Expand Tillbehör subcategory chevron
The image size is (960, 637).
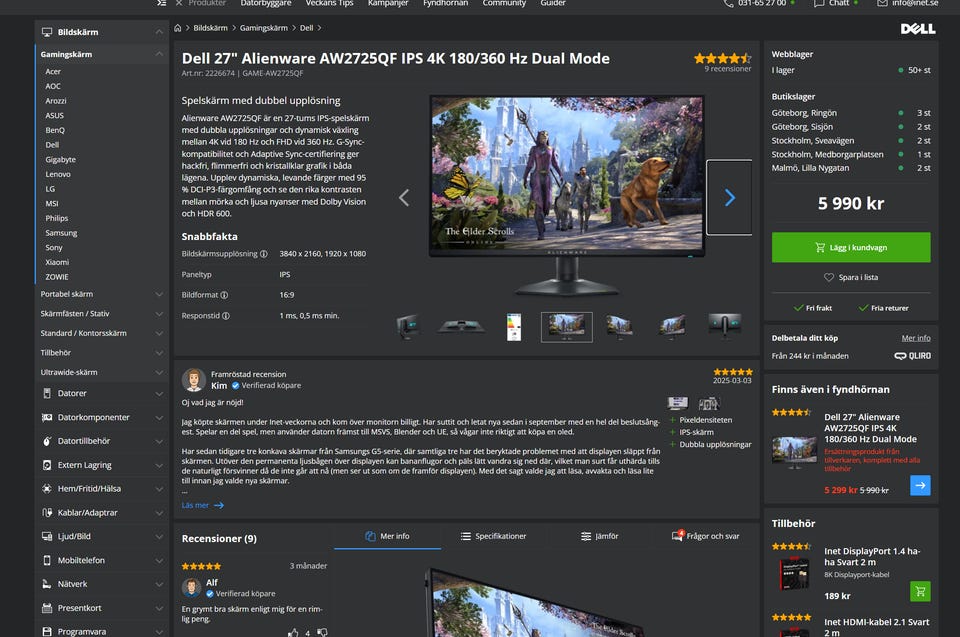159,353
